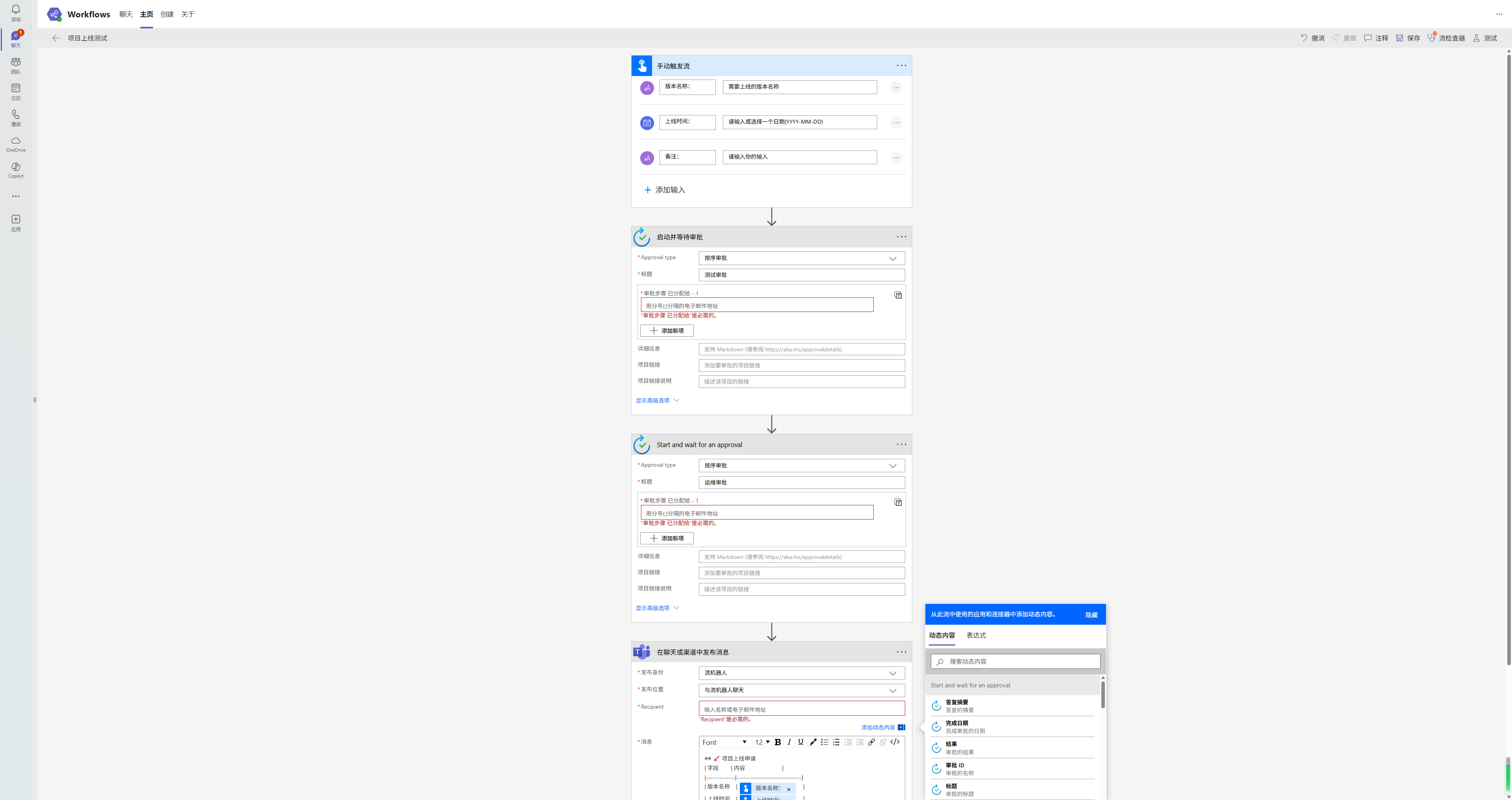Expand 发布位置 dropdown showing 与流机器人聊天
Image resolution: width=1512 pixels, height=800 pixels.
point(801,690)
